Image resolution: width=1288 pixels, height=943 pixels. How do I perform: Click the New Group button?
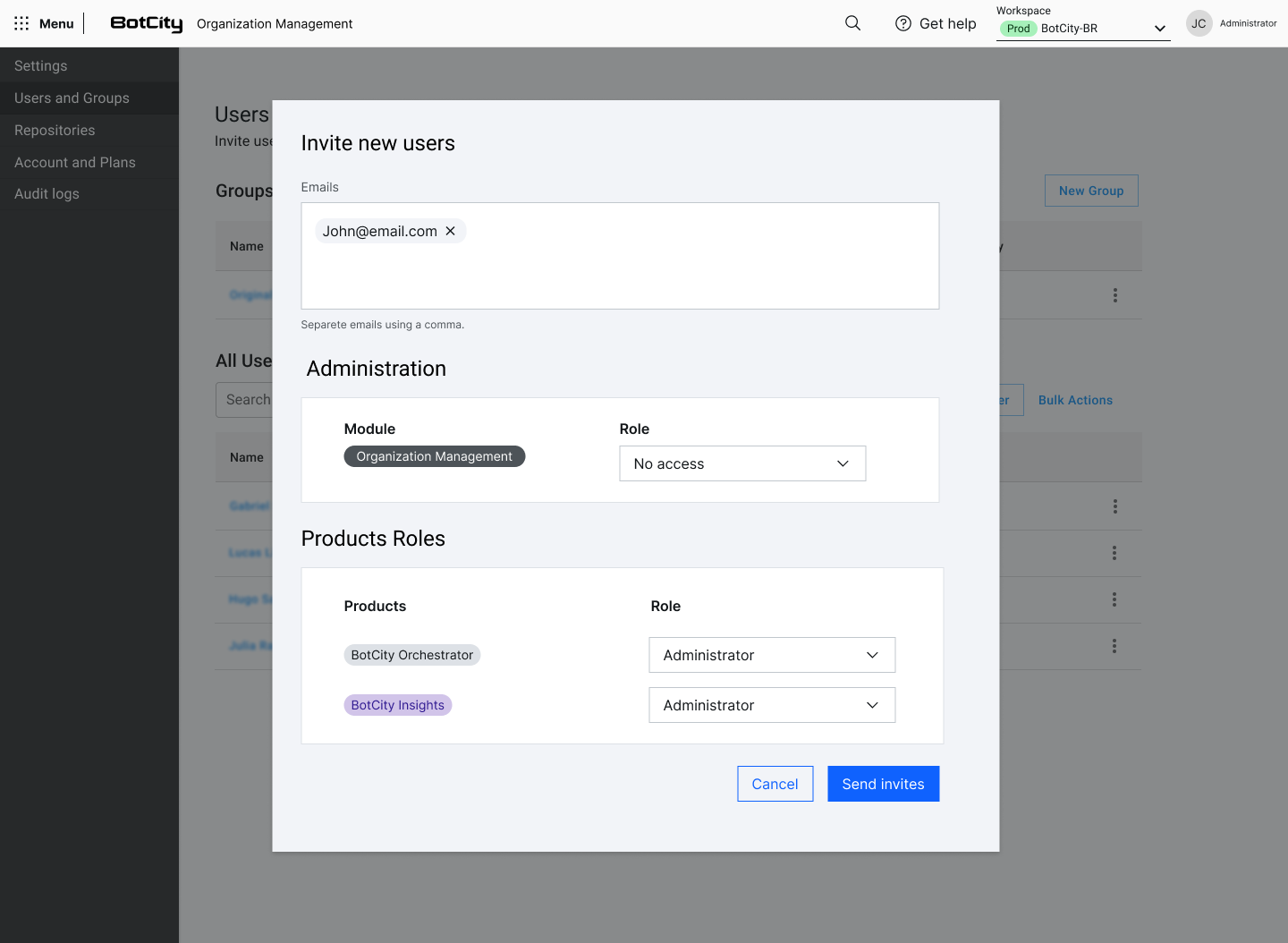(1091, 191)
